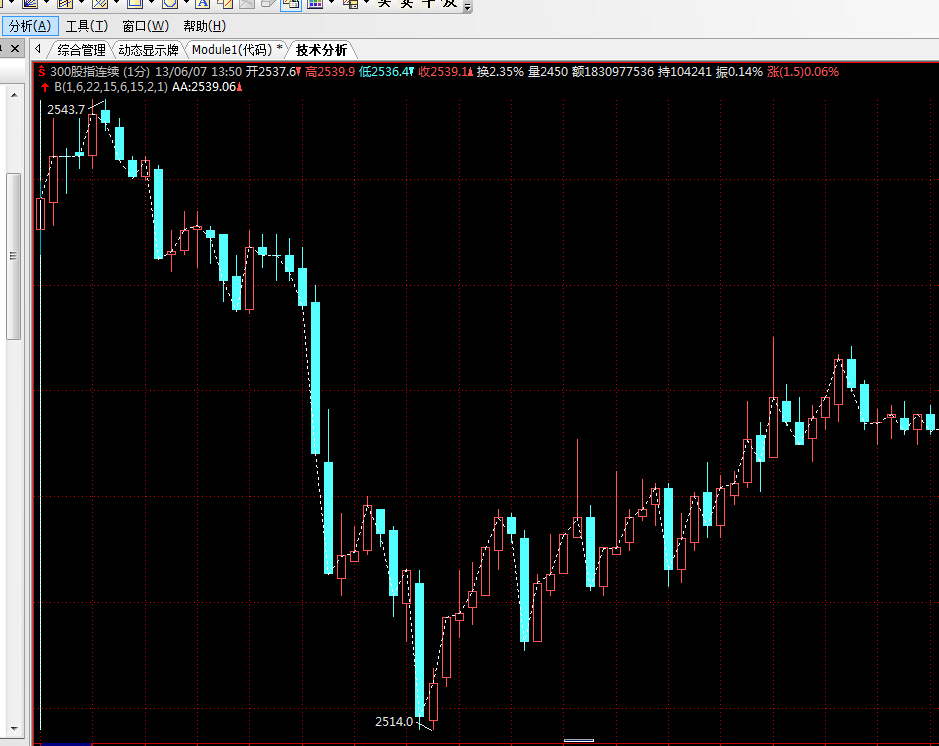This screenshot has width=939, height=746.
Task: Switch to the 动态显示牌 tab
Action: coord(148,50)
